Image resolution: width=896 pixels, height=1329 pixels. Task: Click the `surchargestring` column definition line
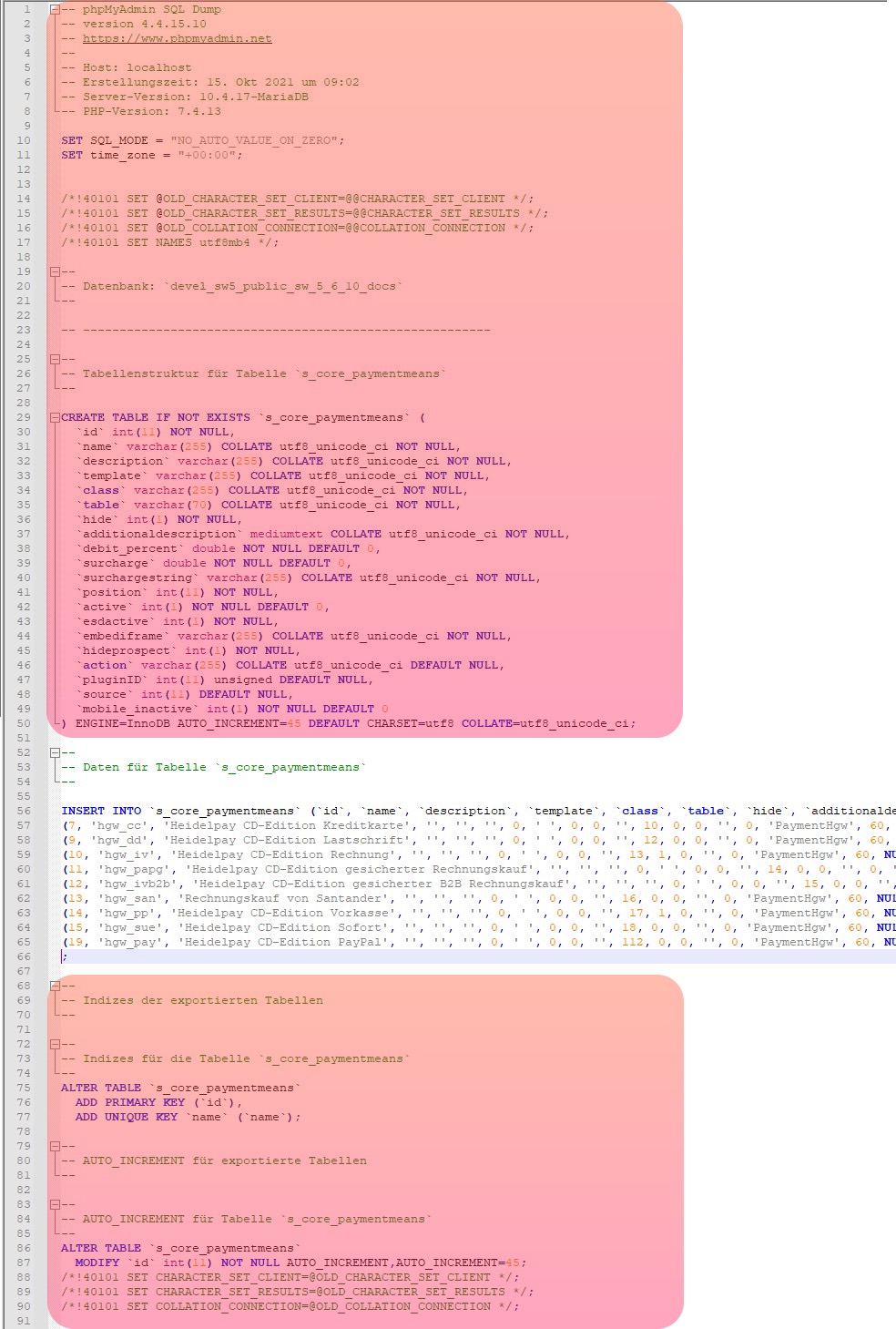point(309,578)
